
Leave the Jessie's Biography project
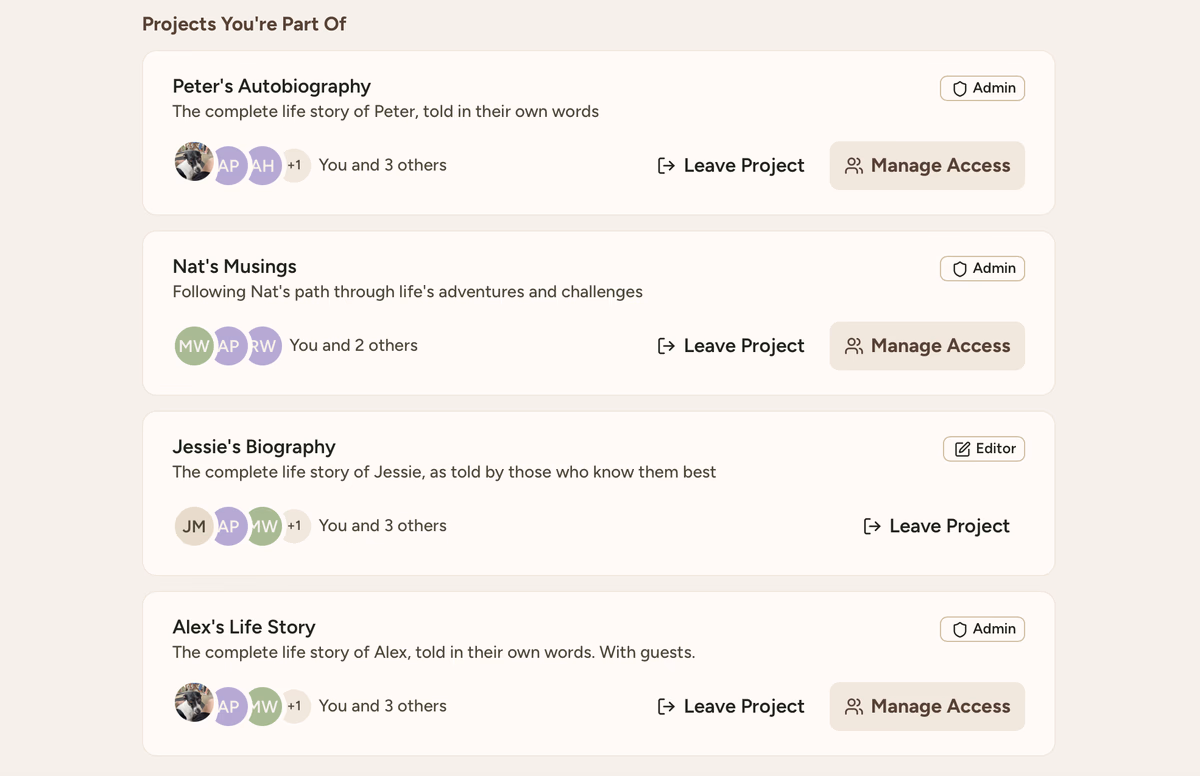936,526
